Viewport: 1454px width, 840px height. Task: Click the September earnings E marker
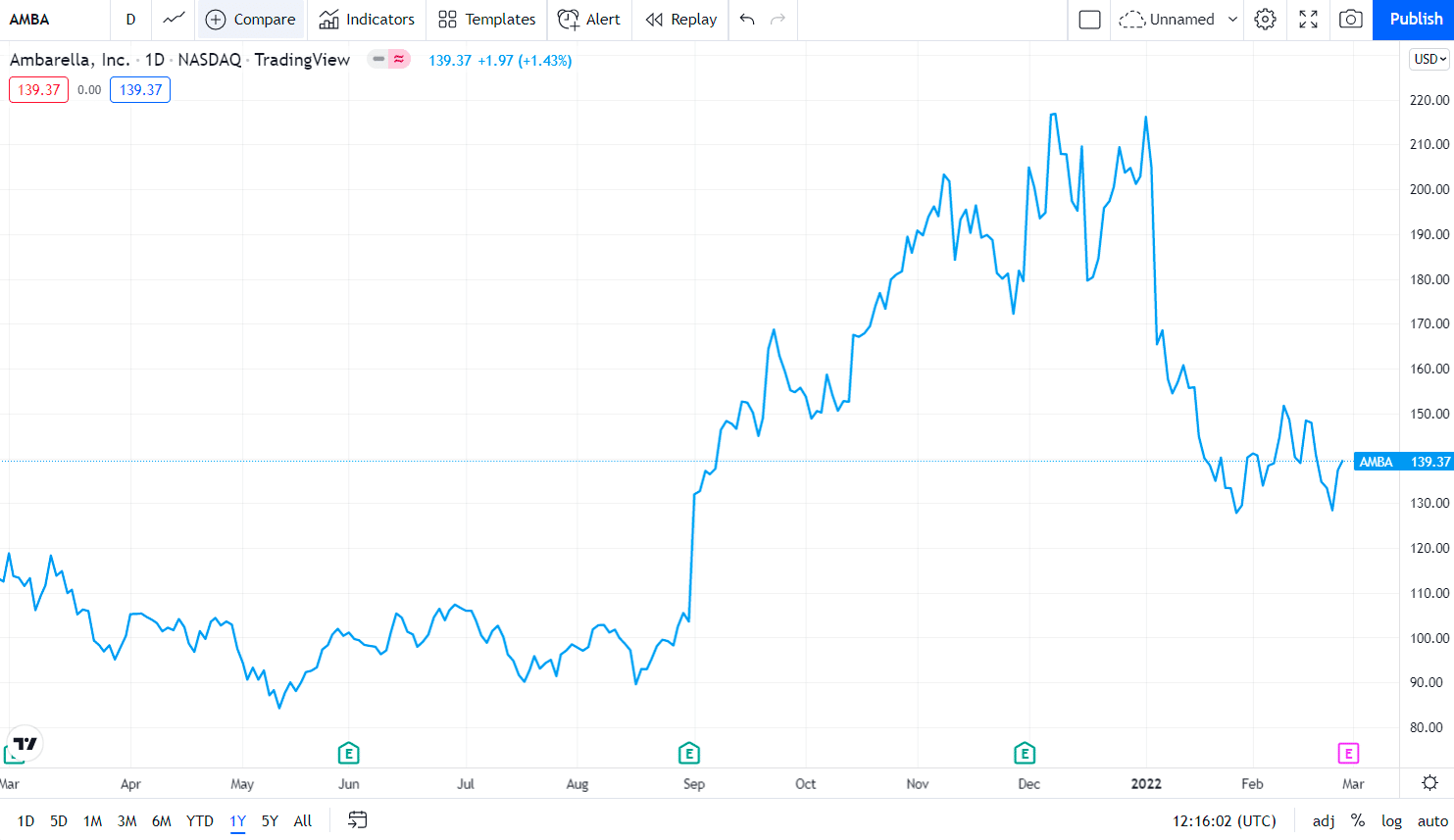point(689,753)
